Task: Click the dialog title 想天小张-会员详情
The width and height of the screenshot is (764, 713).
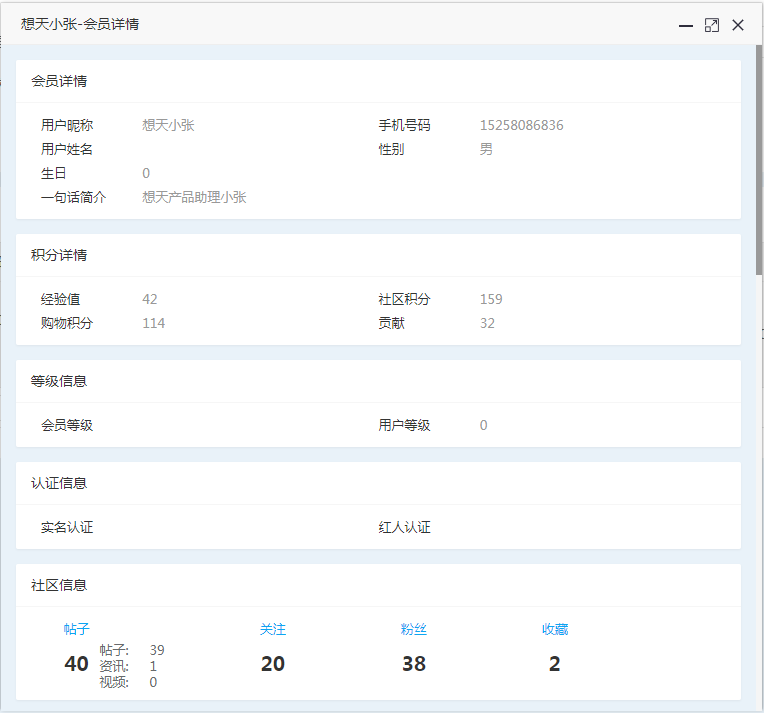Action: 80,24
